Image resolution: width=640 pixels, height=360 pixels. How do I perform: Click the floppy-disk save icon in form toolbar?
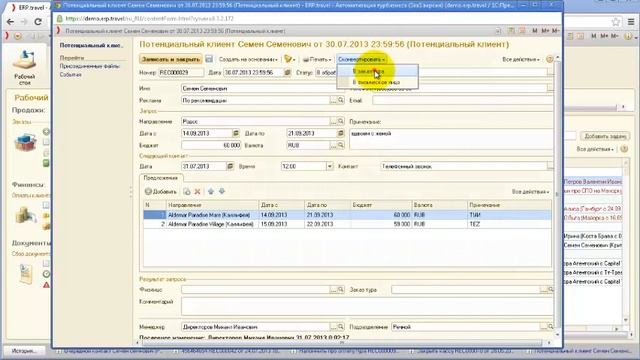[x=209, y=59]
